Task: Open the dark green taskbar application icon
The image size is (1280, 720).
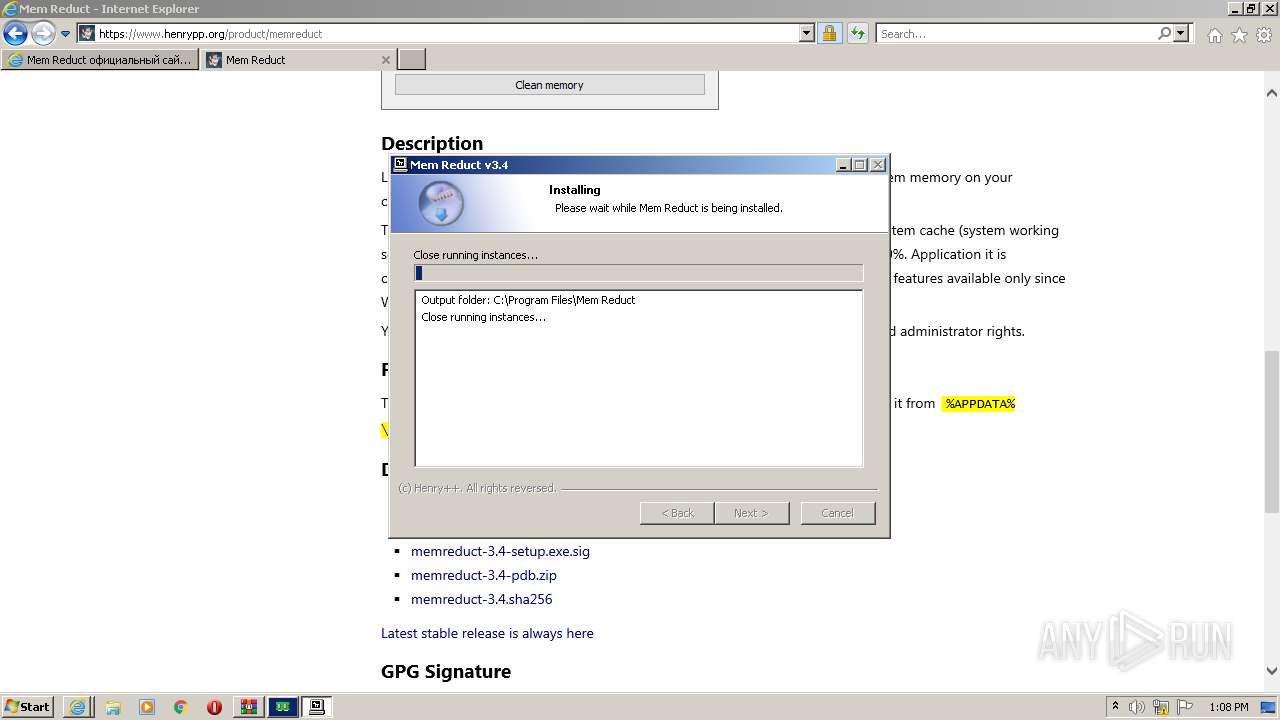Action: 283,707
